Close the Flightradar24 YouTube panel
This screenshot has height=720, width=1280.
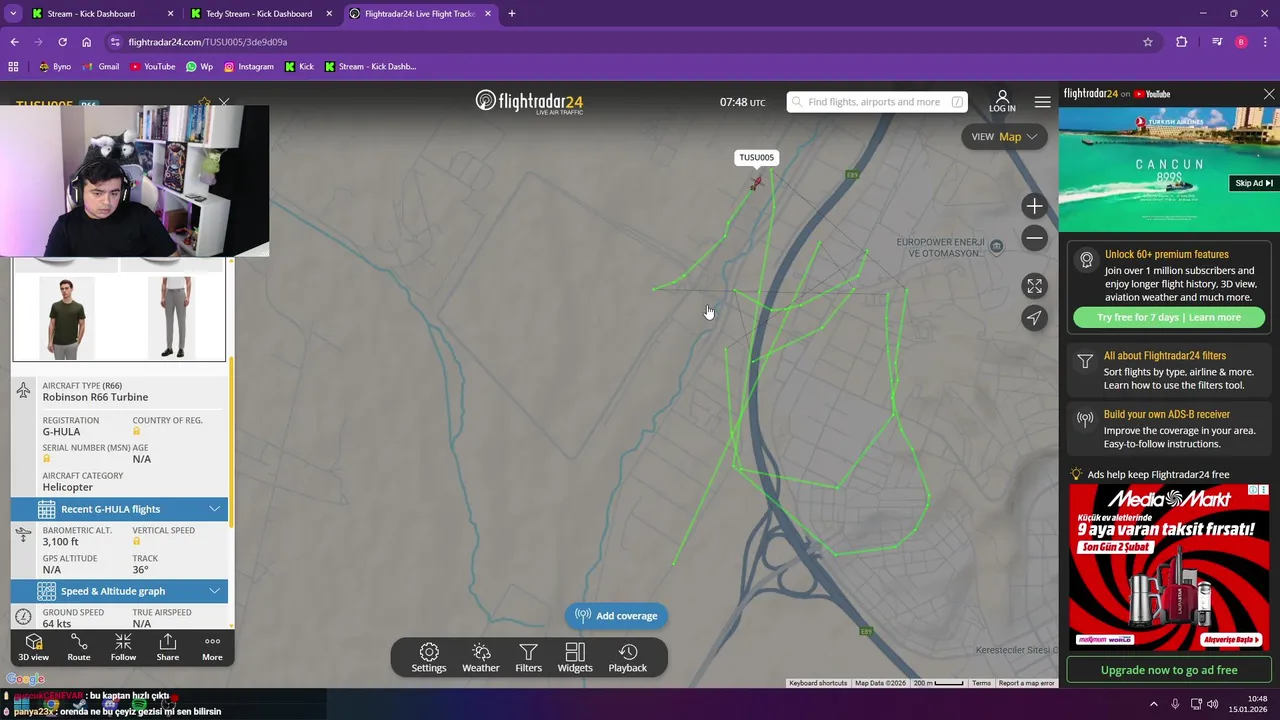click(x=1269, y=94)
